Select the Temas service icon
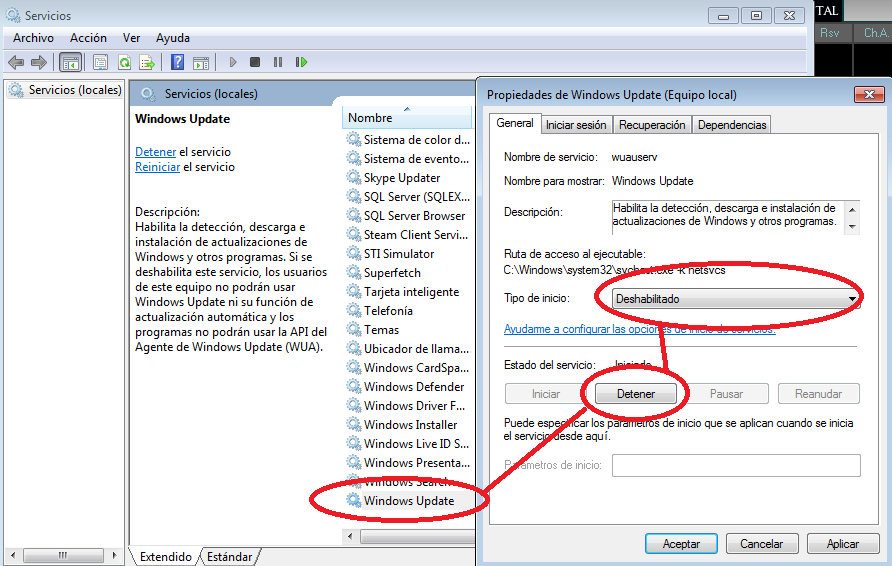This screenshot has height=566, width=892. tap(354, 329)
